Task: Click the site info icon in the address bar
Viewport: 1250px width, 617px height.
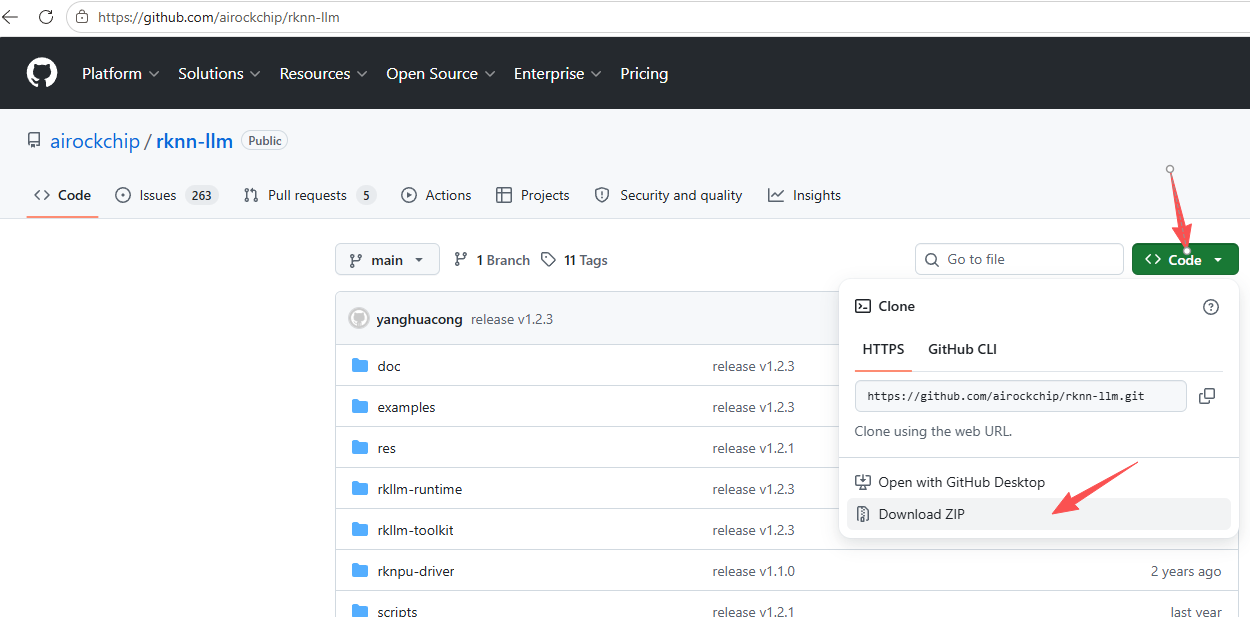Action: pyautogui.click(x=82, y=17)
